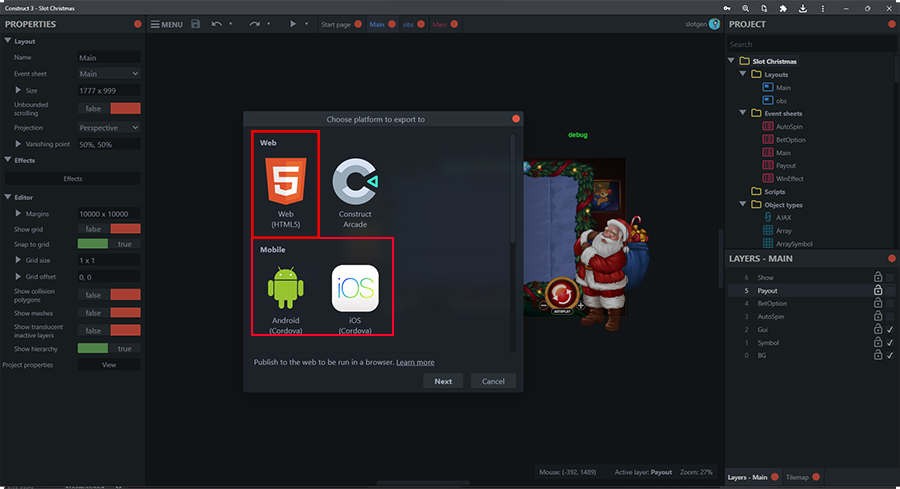Toggle the Show grid property

click(109, 229)
